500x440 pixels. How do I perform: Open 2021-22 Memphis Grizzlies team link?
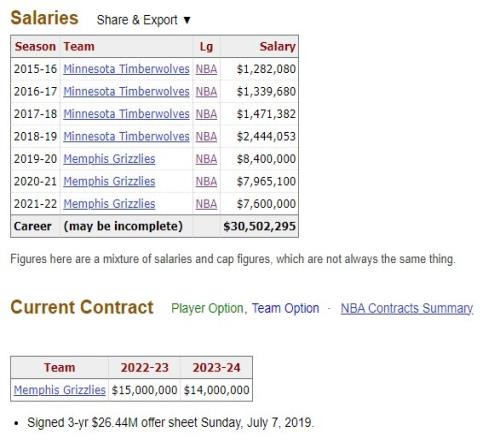coord(109,204)
